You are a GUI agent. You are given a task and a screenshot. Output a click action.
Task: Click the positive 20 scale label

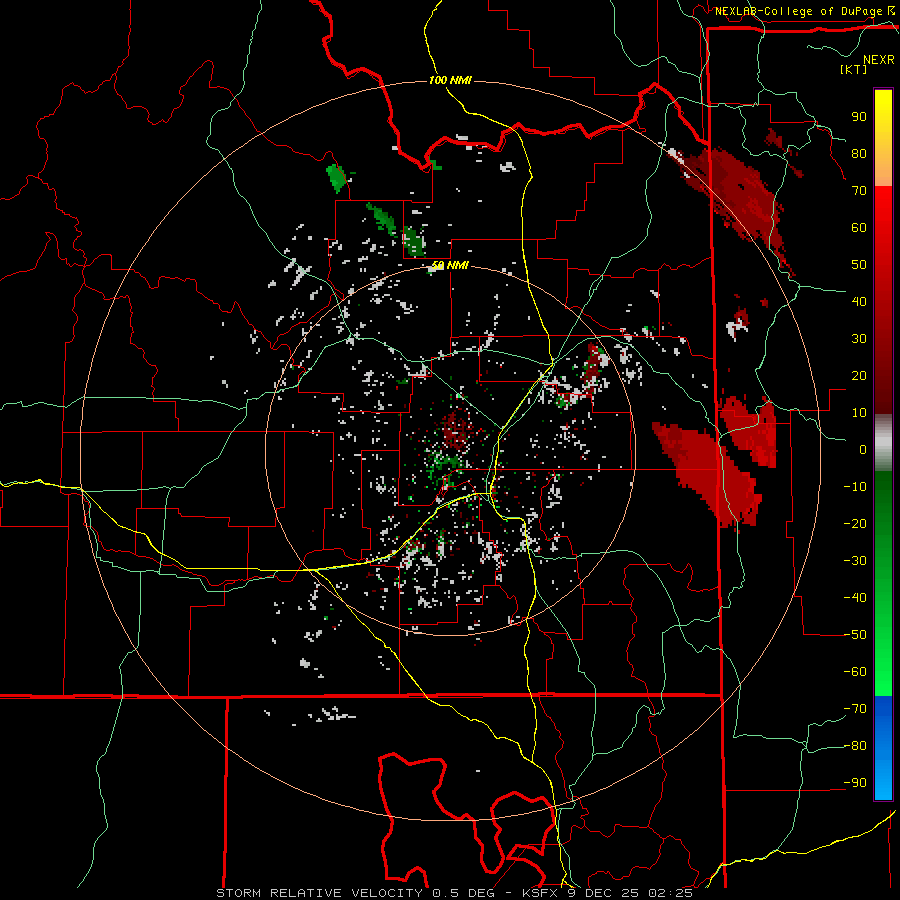pos(859,375)
